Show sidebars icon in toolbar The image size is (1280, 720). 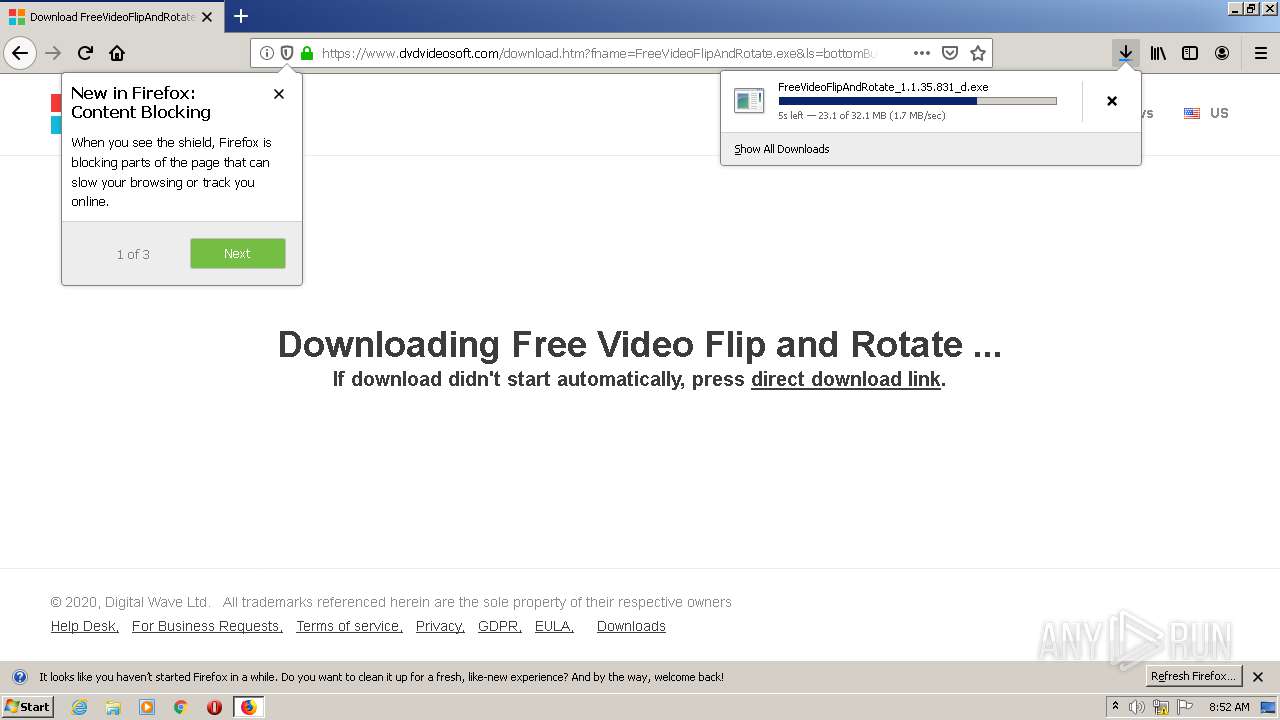(1190, 53)
